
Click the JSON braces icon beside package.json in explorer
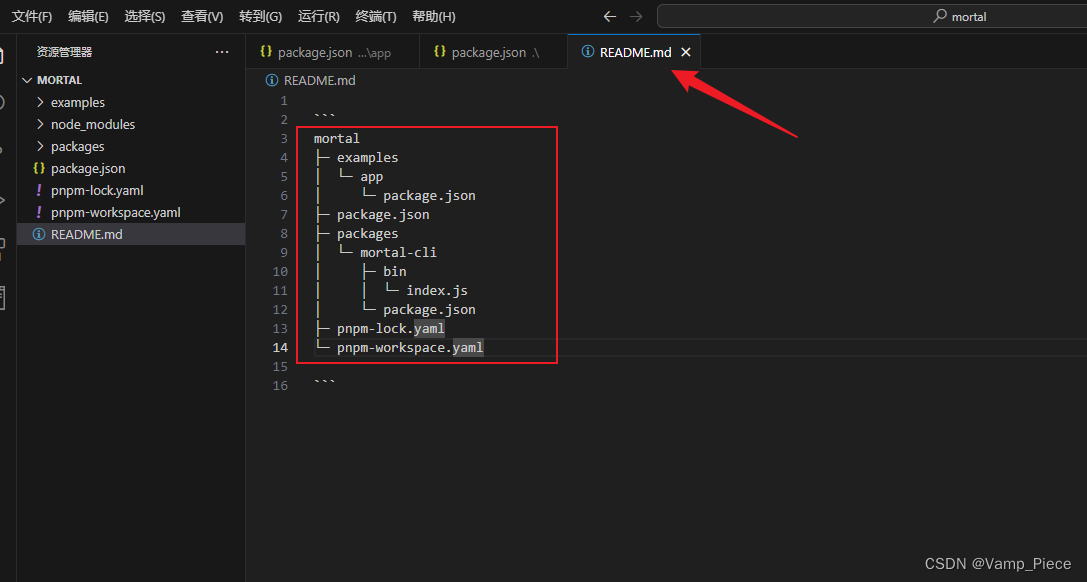39,168
